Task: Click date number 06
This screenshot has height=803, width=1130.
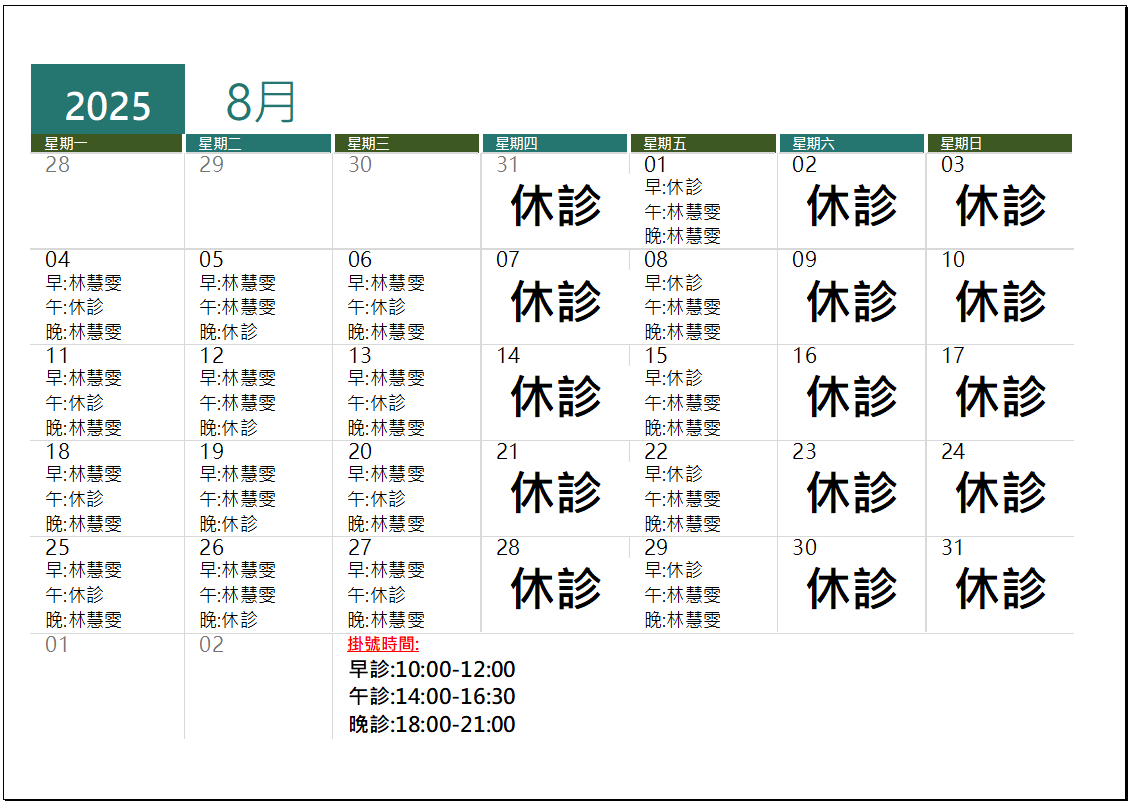Action: pos(360,259)
